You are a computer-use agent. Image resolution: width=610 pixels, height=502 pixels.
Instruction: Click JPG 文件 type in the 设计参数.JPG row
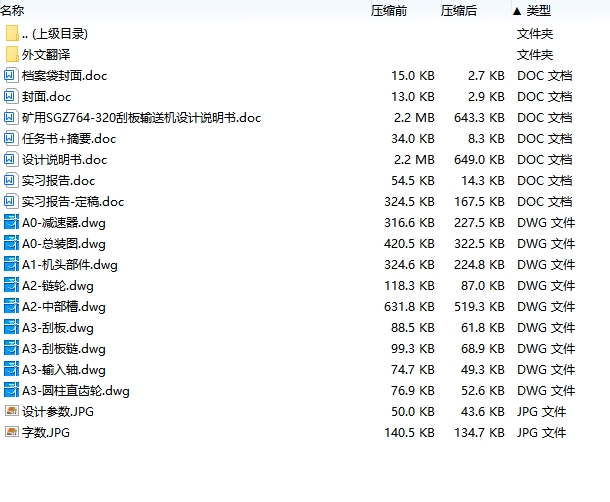[541, 411]
